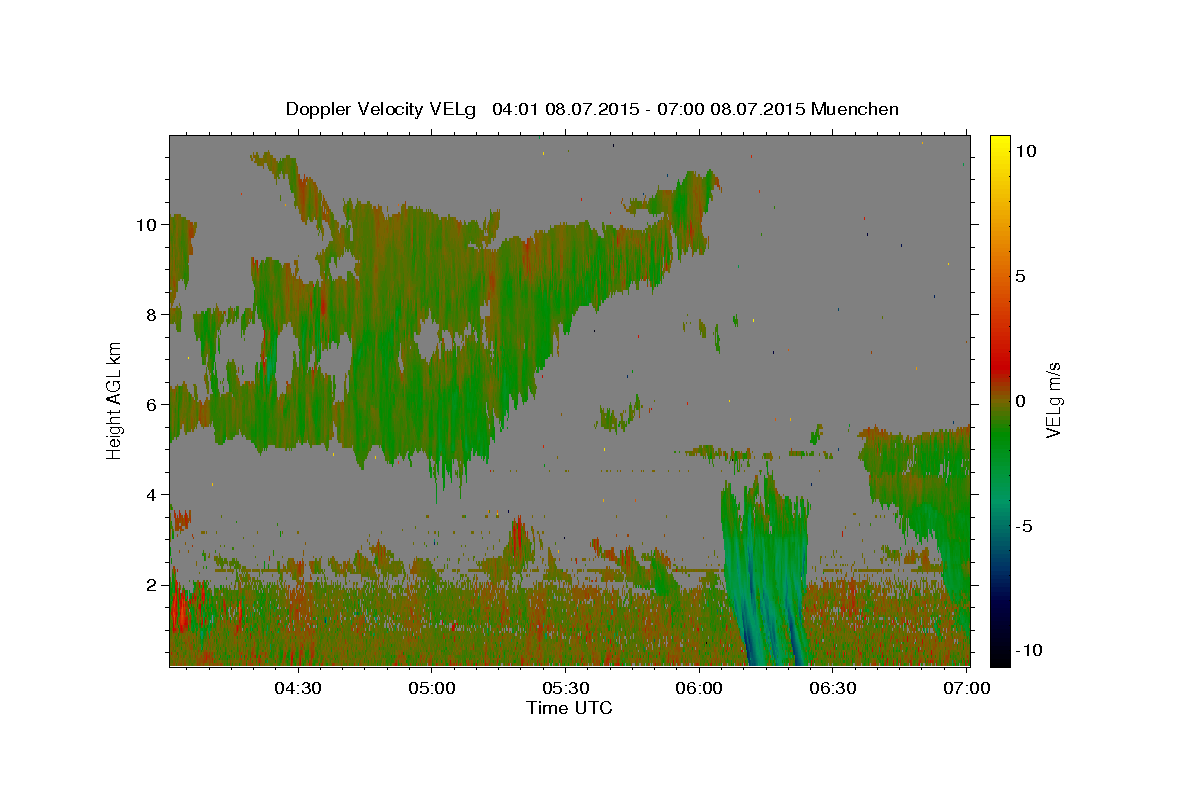Click the 'Height AGL km' axis label

(x=114, y=399)
